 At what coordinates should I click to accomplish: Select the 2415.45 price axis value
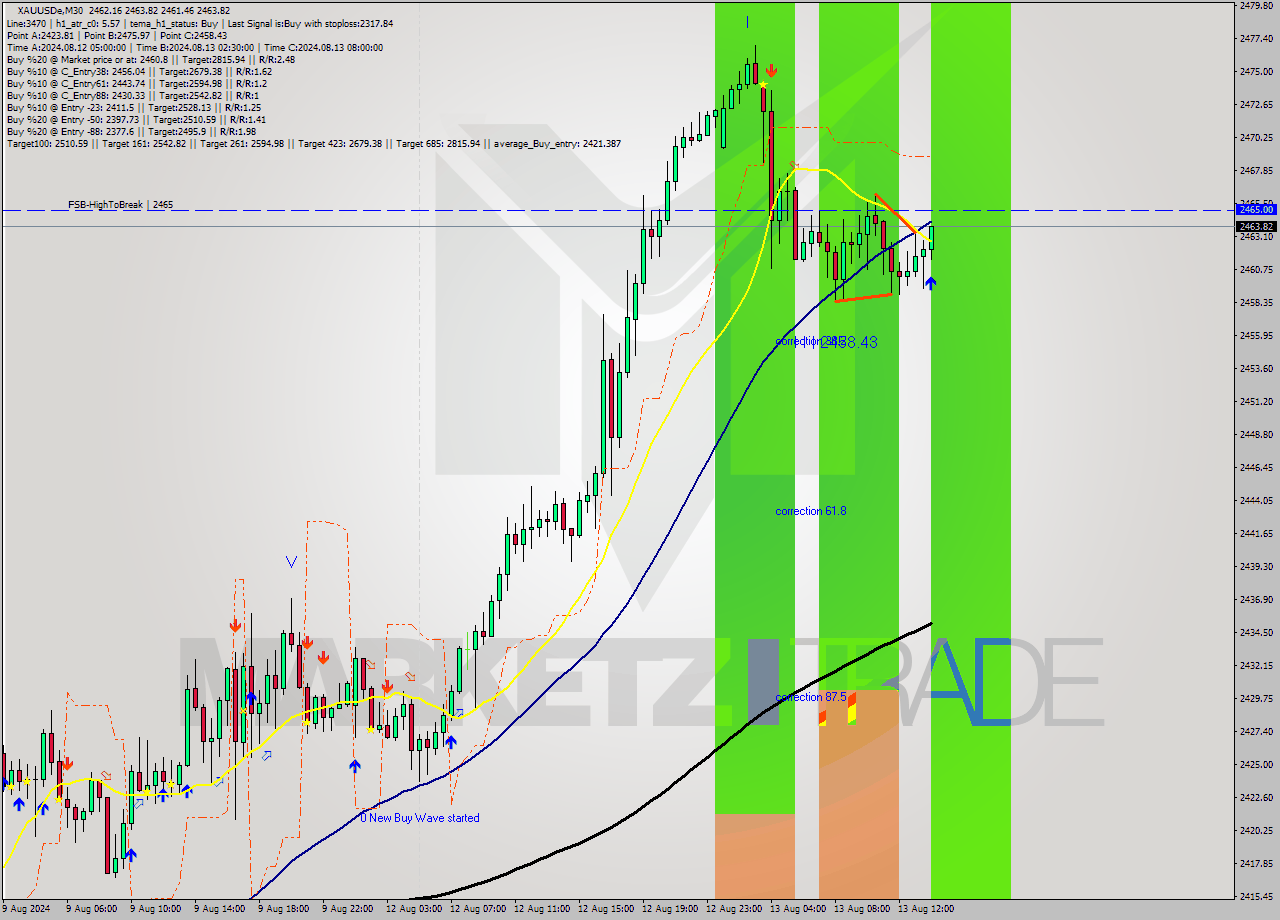1256,896
